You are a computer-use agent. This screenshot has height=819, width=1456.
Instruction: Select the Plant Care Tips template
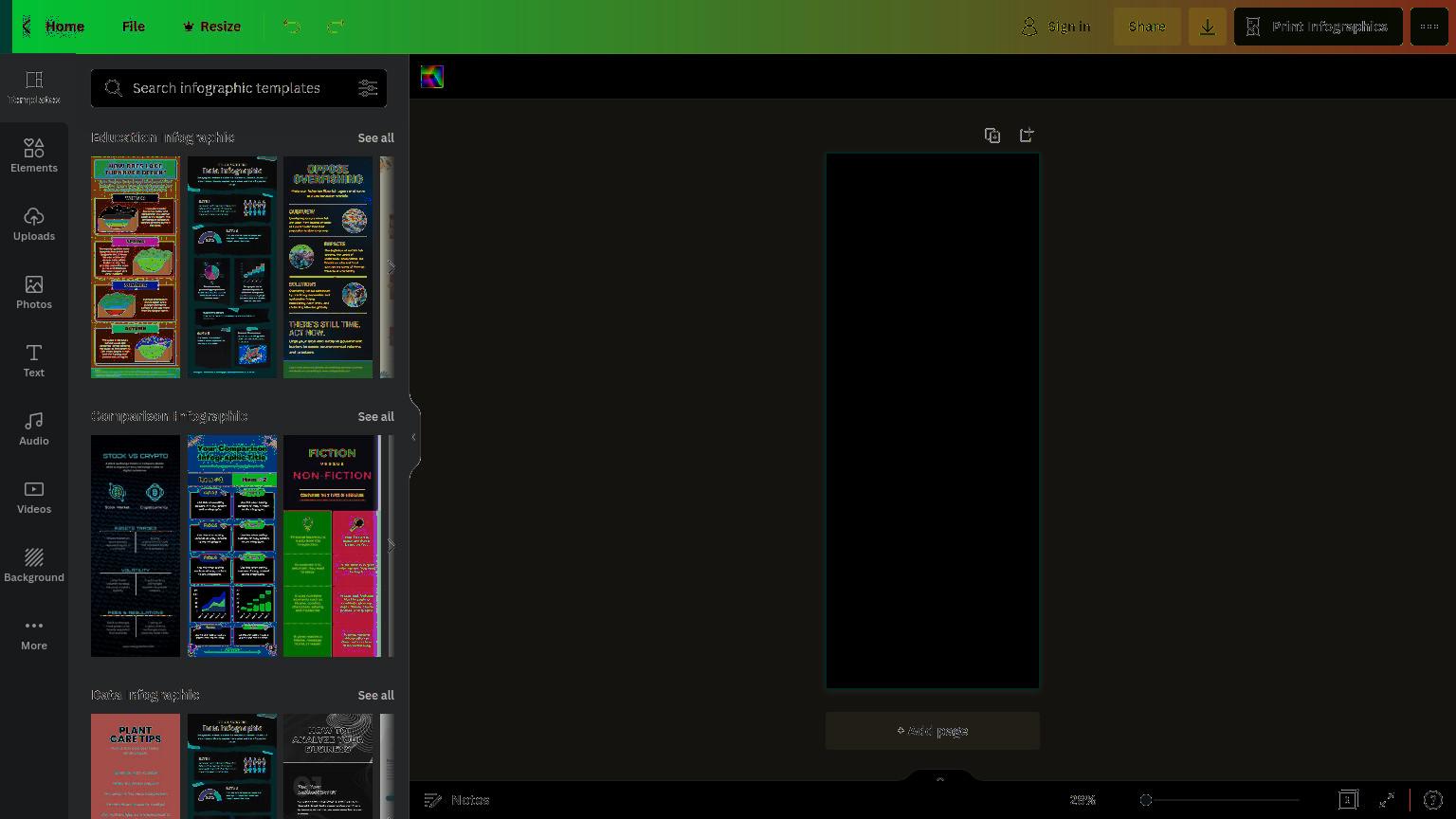pyautogui.click(x=136, y=766)
